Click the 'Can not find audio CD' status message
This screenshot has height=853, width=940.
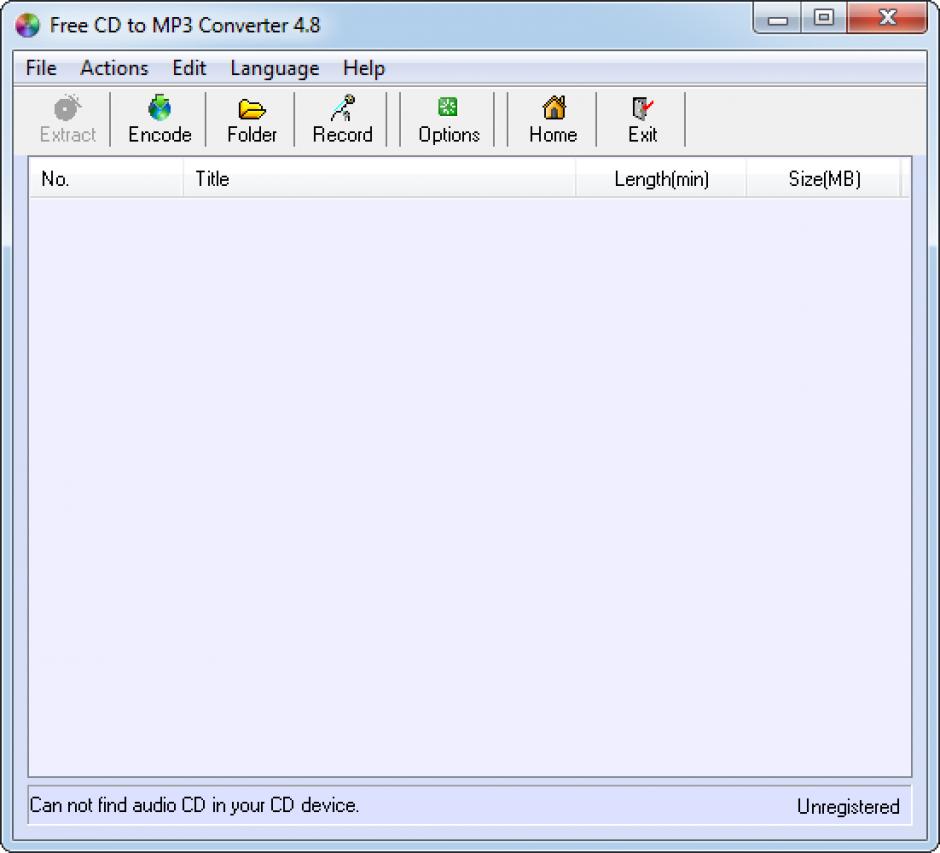pyautogui.click(x=194, y=805)
